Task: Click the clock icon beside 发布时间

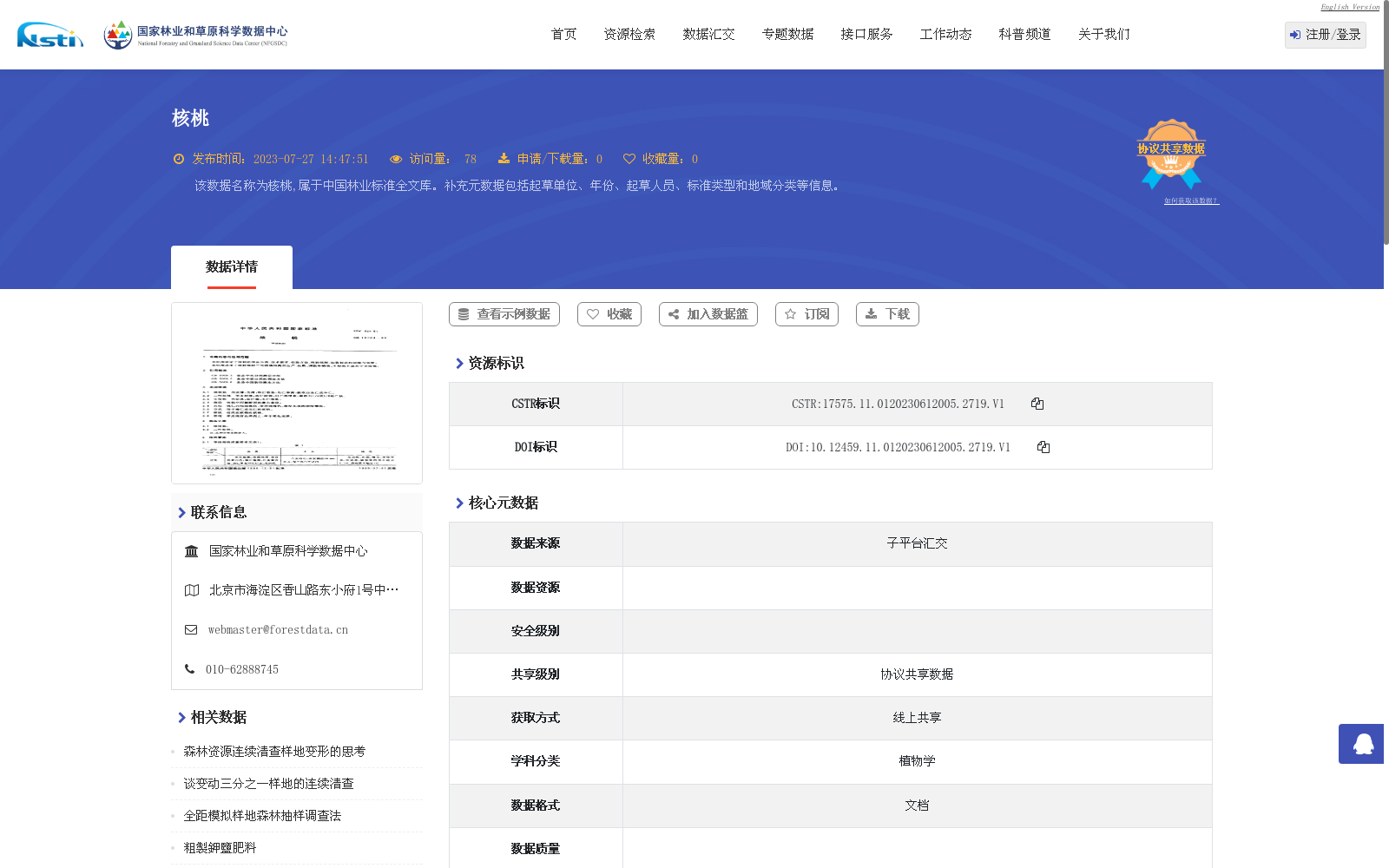Action: (x=179, y=159)
